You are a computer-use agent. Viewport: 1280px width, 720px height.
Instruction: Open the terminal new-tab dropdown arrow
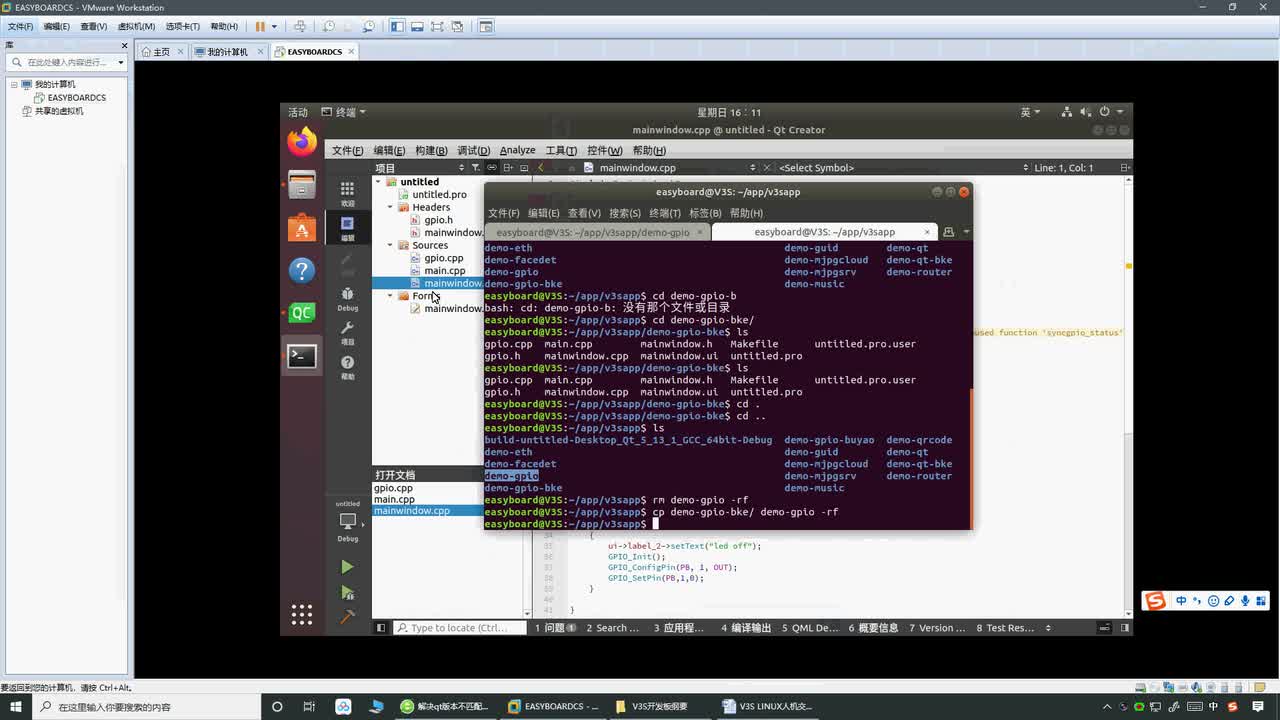966,232
